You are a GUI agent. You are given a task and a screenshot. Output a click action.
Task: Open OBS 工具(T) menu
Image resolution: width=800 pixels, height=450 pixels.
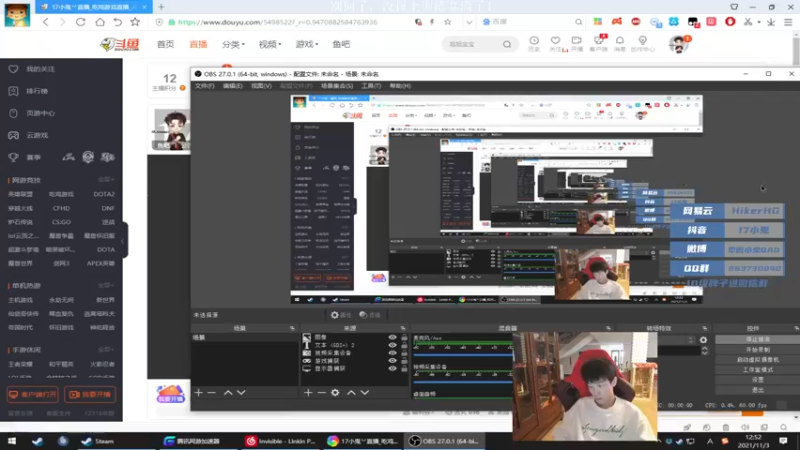coord(371,86)
